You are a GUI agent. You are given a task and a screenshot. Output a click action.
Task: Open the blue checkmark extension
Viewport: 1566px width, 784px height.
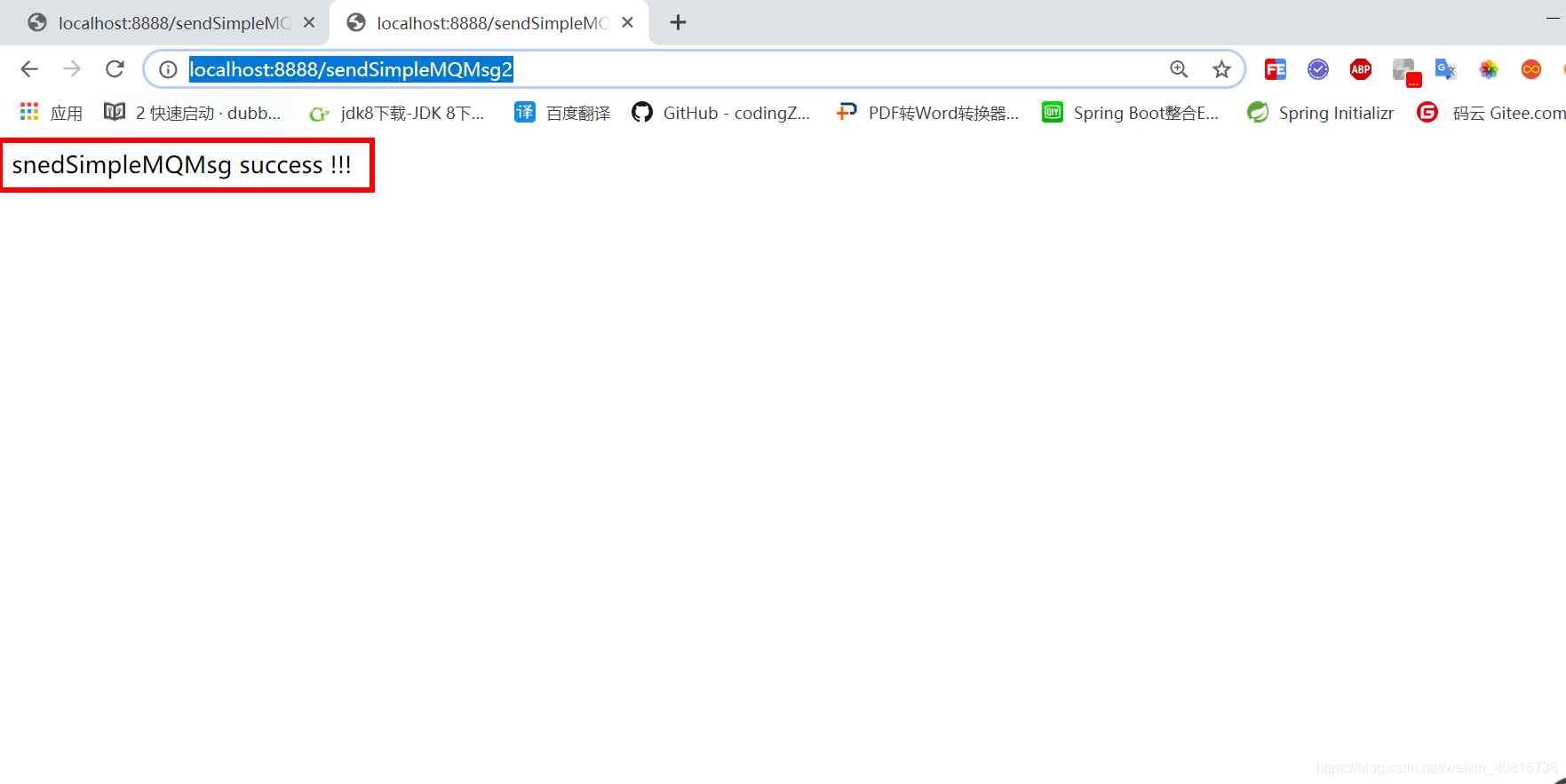pyautogui.click(x=1318, y=69)
